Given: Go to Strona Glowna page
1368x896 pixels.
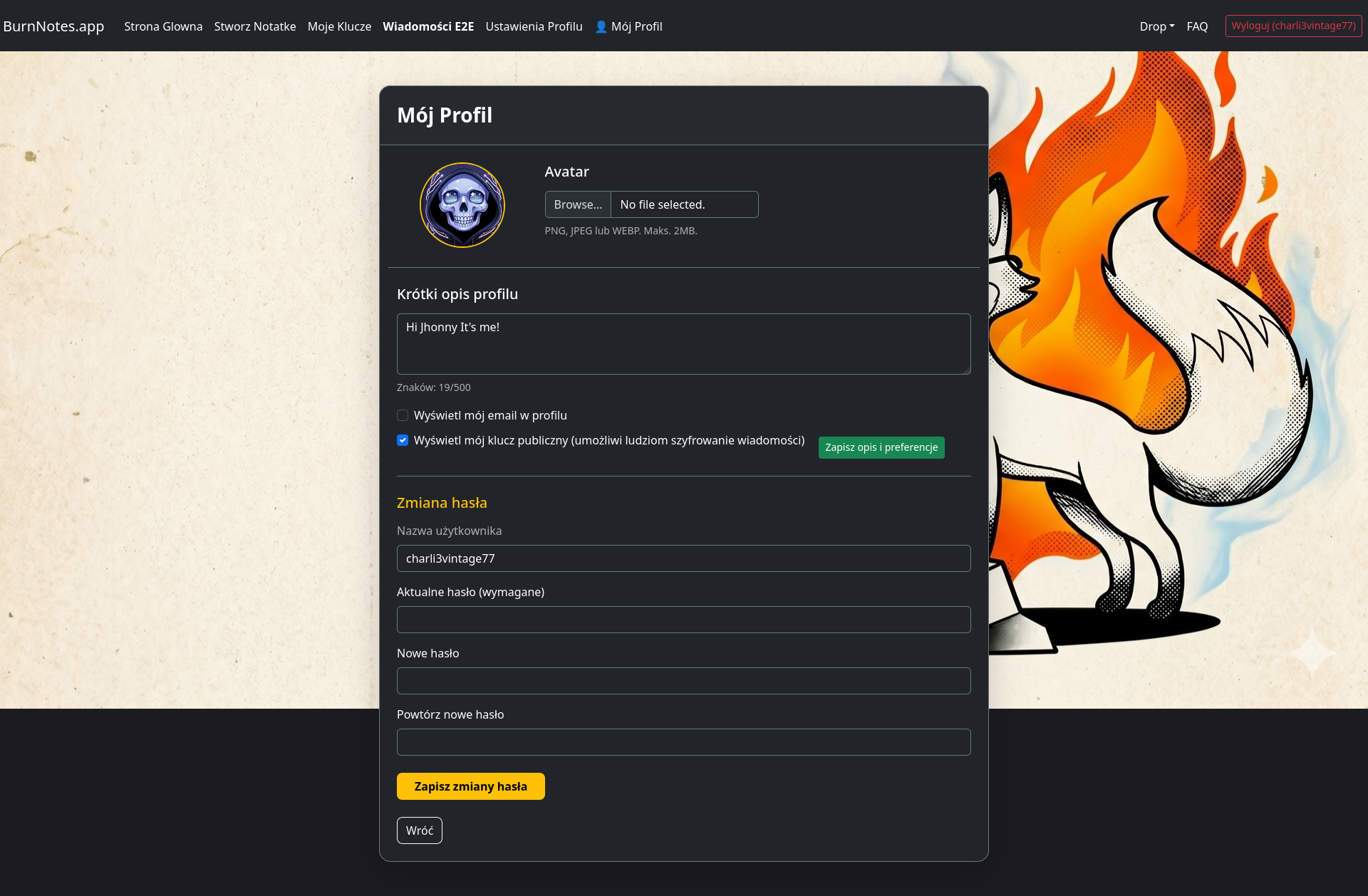Looking at the screenshot, I should pos(163,26).
